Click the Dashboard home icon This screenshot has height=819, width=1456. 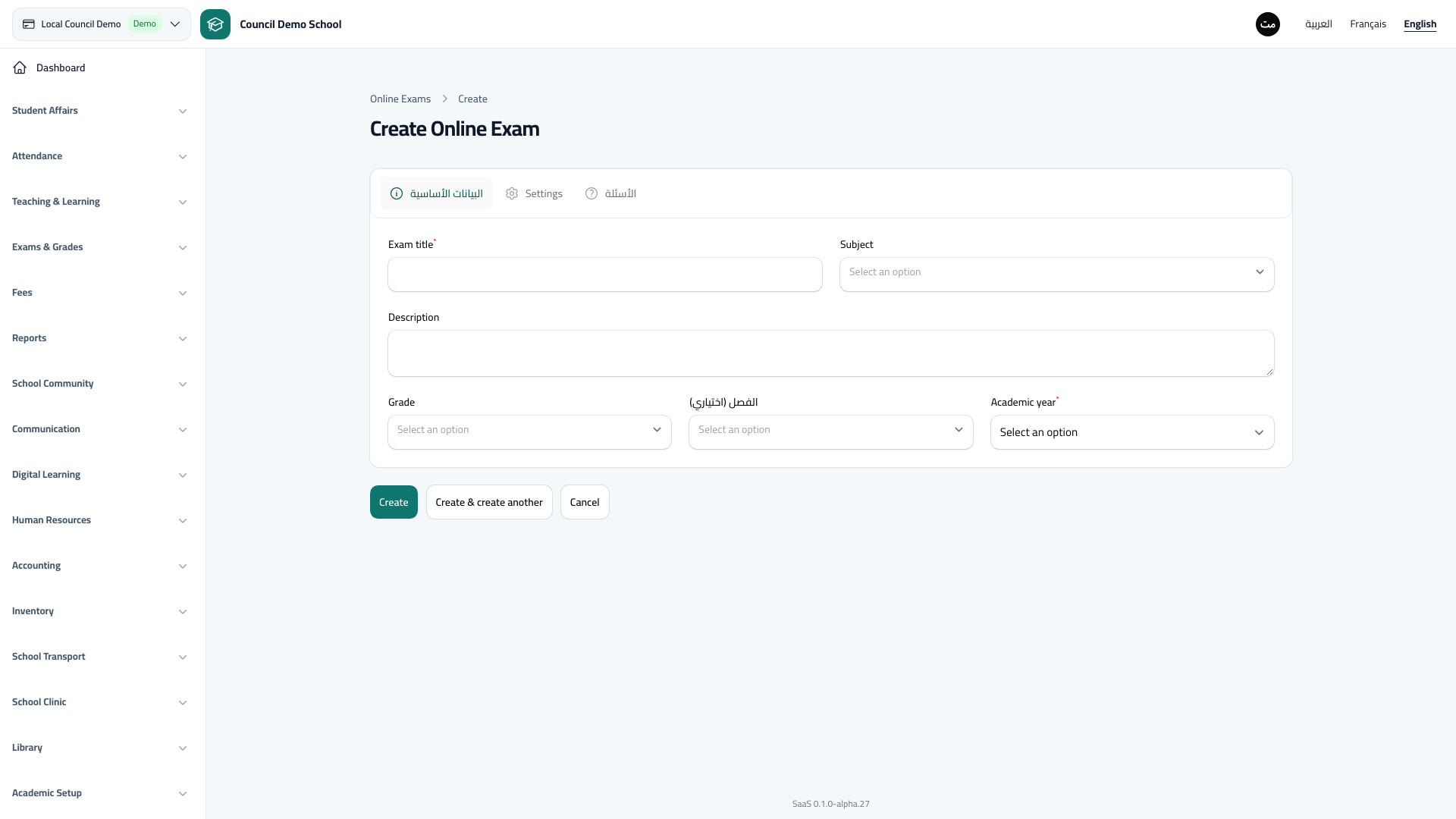(20, 67)
